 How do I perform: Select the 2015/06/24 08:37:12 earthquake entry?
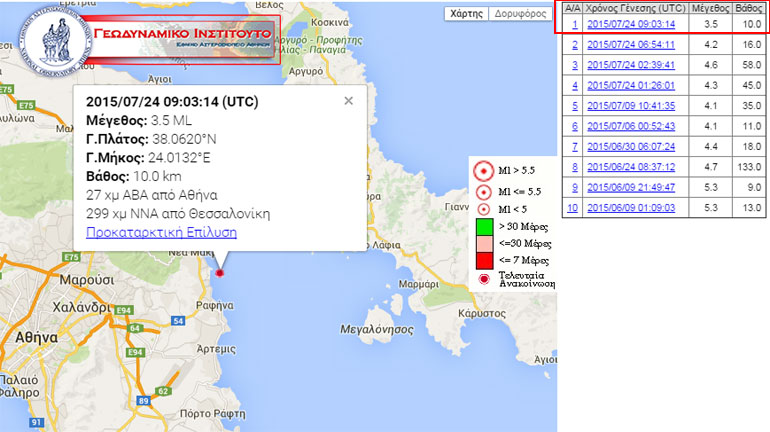pos(630,167)
